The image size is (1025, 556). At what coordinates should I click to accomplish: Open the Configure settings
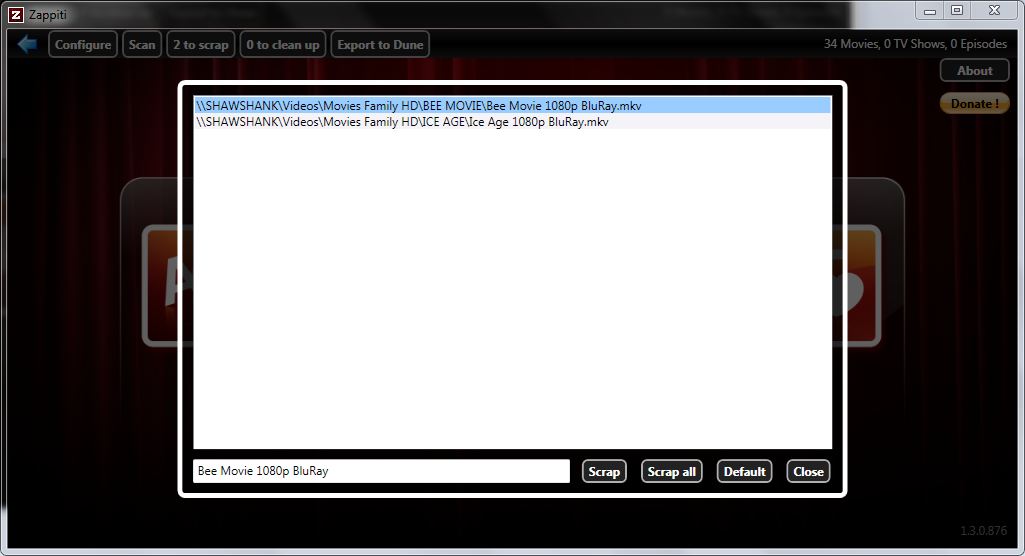pos(83,44)
